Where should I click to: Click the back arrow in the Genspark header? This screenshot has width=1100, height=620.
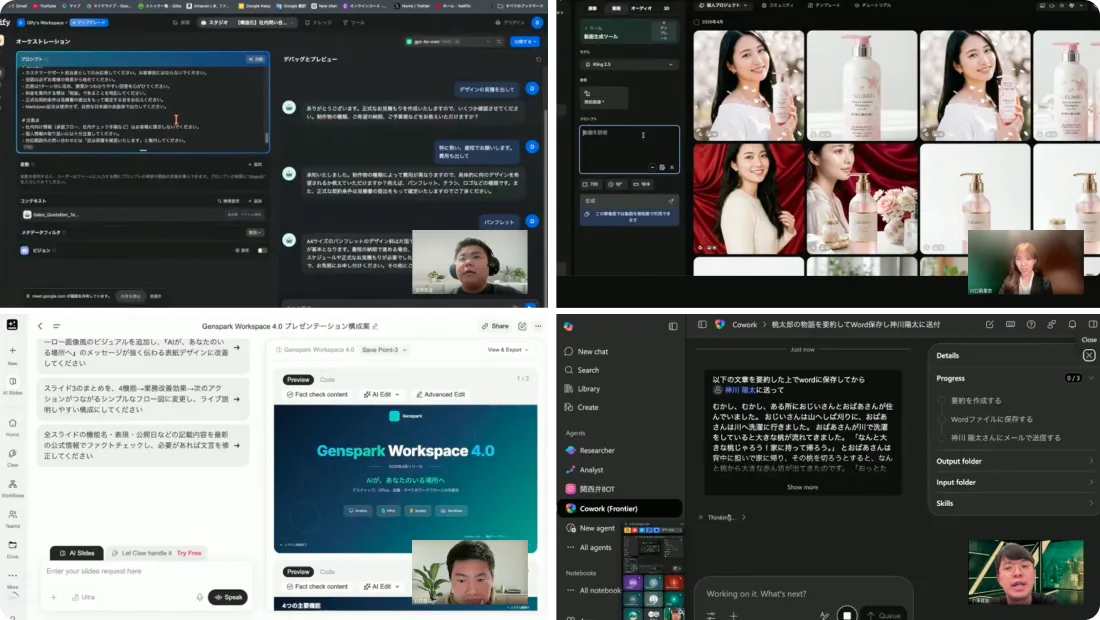(40, 326)
